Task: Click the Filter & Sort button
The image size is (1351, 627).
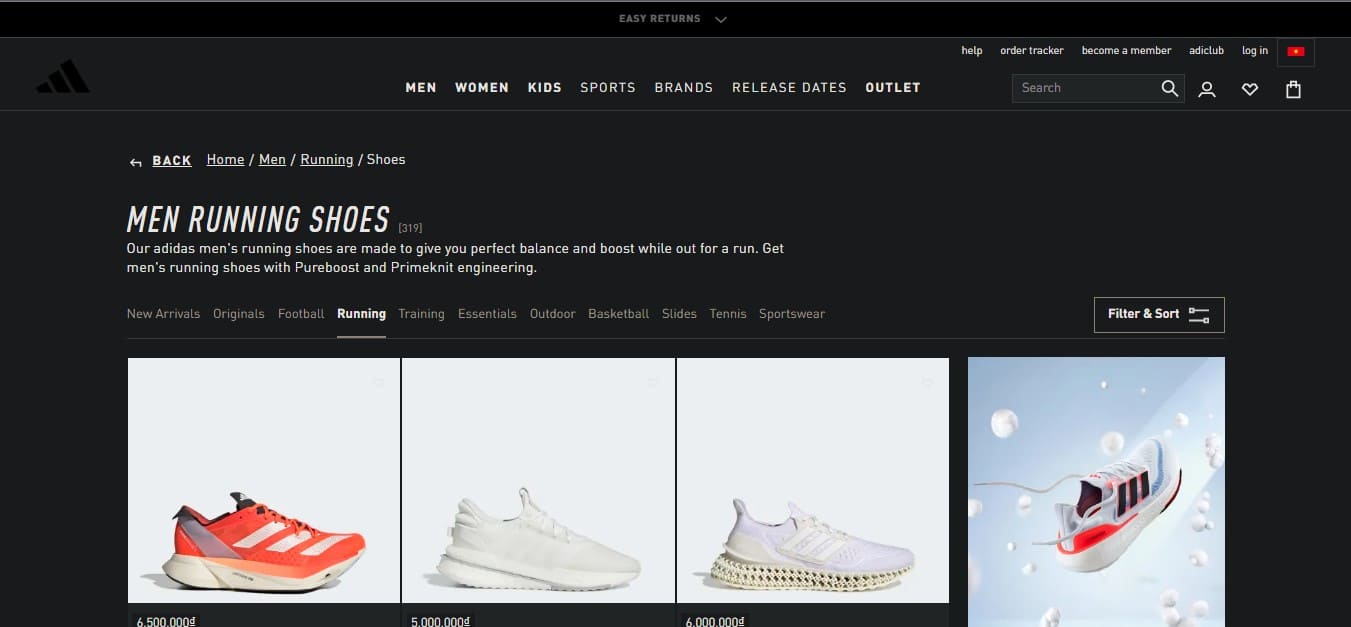Action: coord(1158,314)
